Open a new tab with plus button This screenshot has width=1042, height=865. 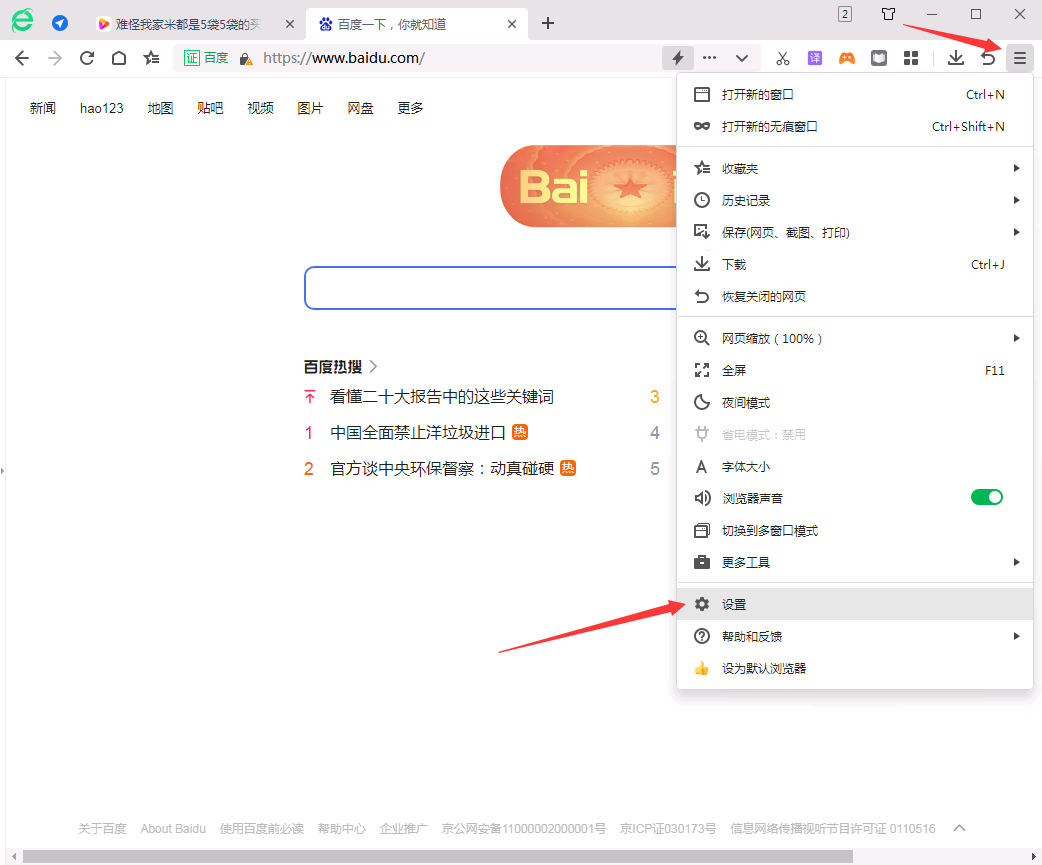[548, 23]
